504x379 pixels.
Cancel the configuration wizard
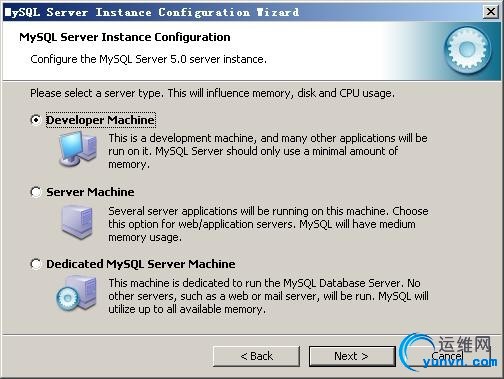point(447,356)
